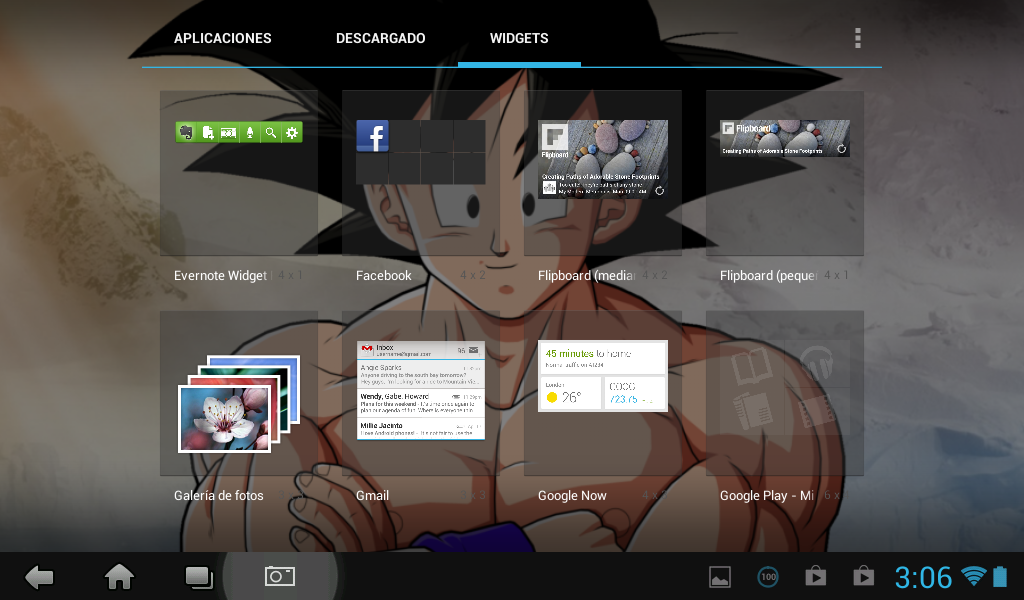
Task: Click refresh icon on Flipboard small widget
Action: point(841,149)
